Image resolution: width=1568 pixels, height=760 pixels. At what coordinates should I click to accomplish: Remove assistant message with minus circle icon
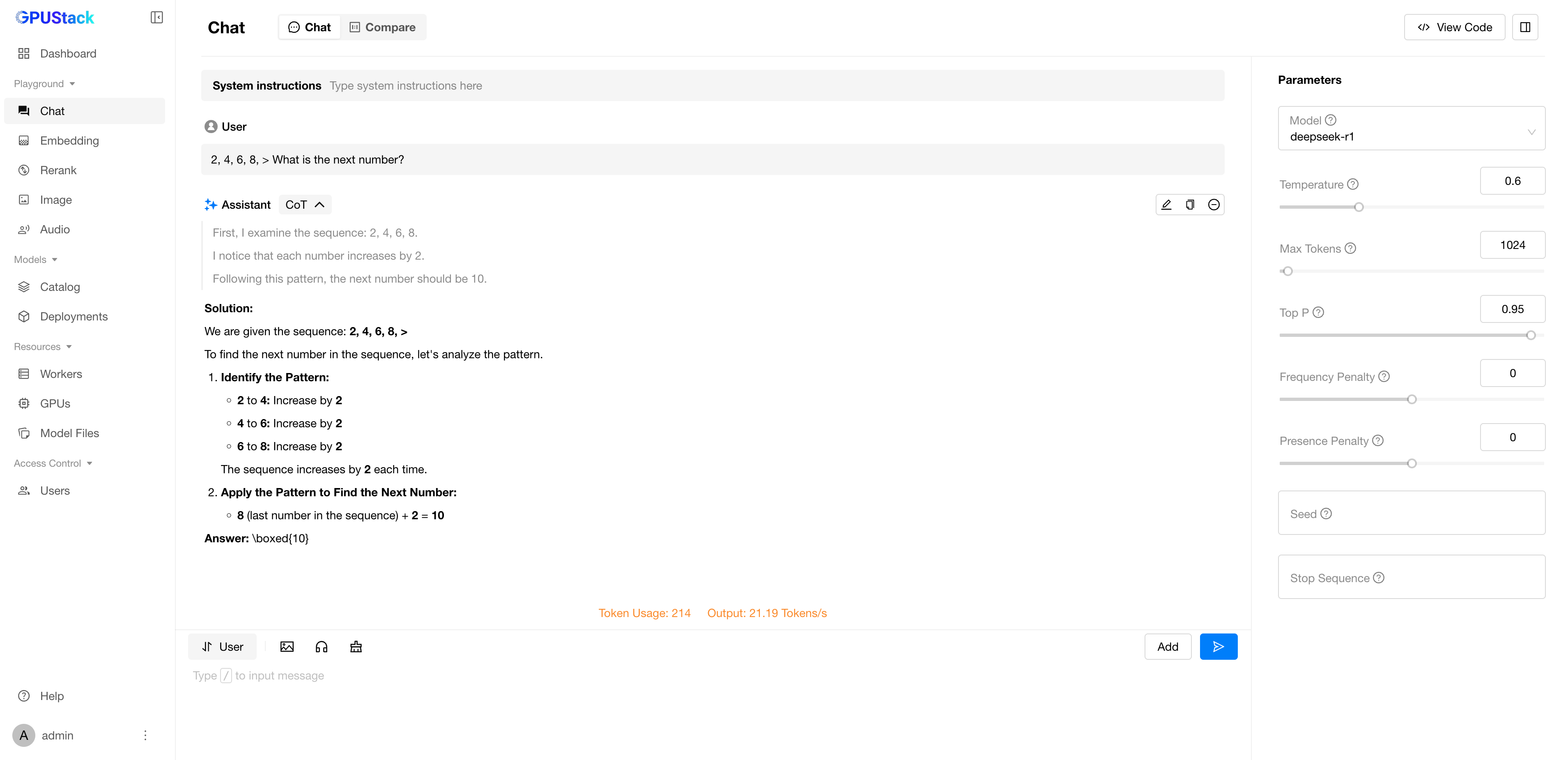(x=1214, y=205)
